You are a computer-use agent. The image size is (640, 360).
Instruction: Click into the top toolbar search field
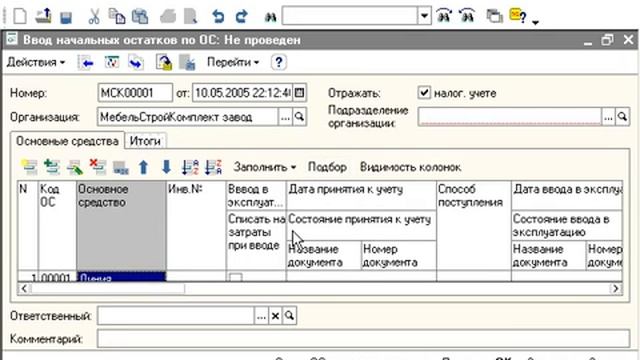[x=350, y=16]
